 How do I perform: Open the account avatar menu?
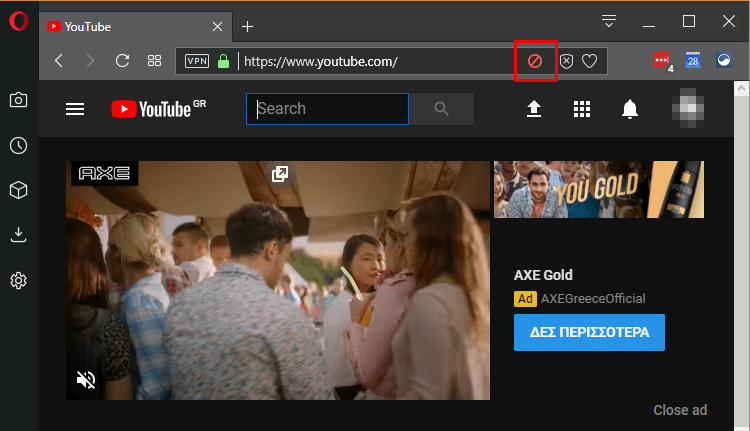click(x=688, y=108)
